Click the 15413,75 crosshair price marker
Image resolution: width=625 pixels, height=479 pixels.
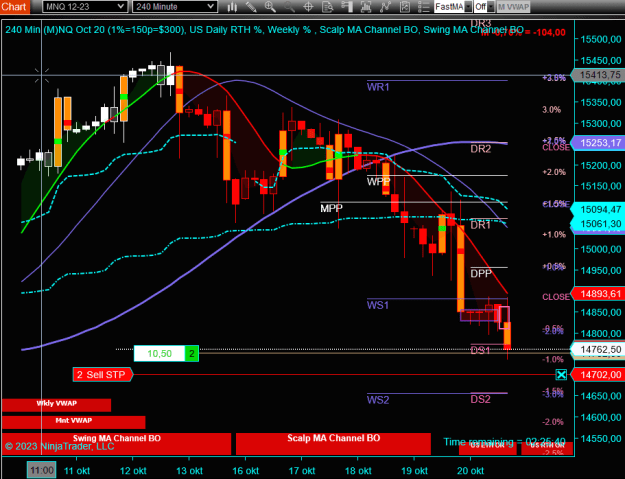(598, 75)
